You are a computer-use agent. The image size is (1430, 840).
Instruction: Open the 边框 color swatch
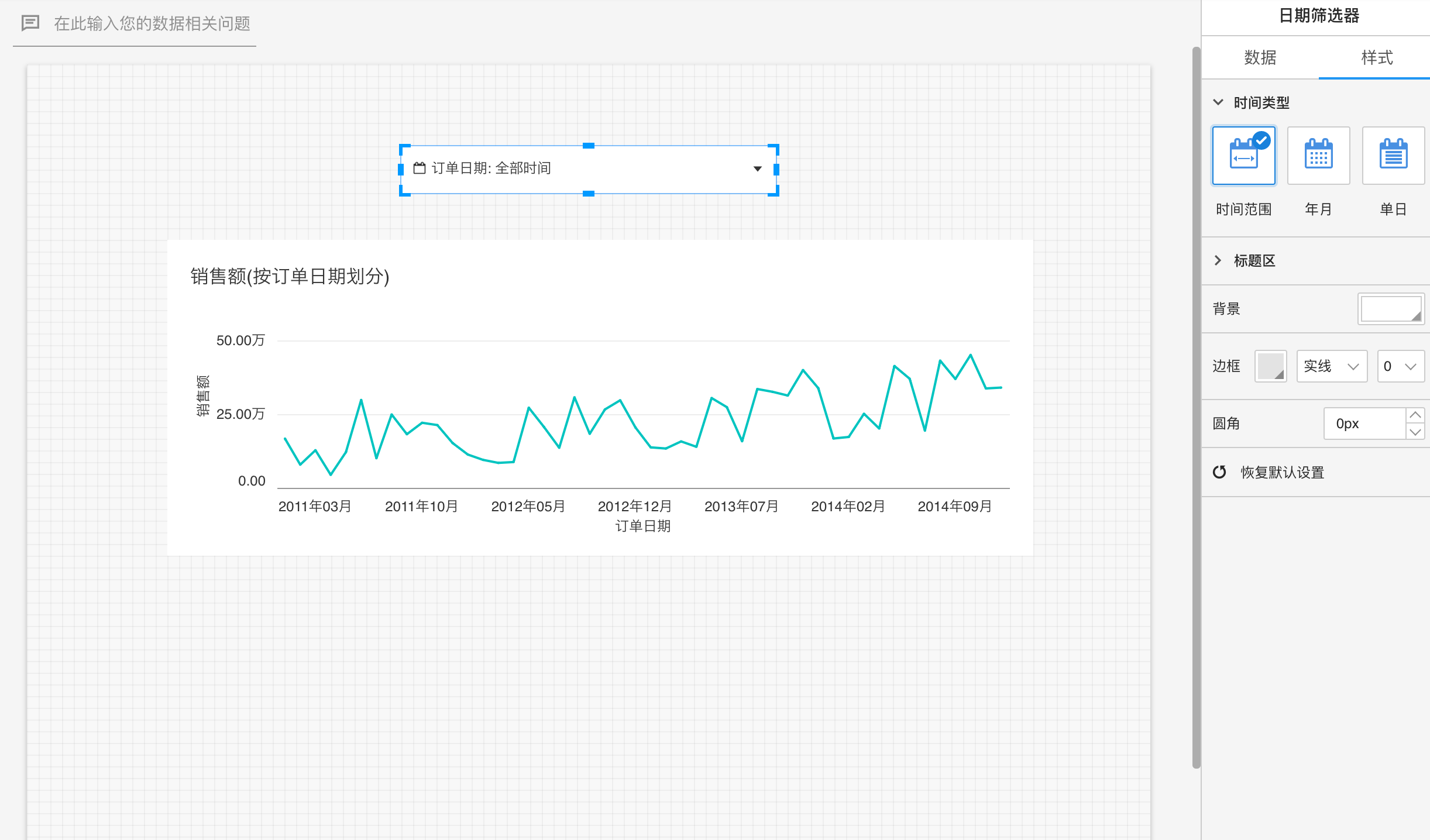pos(1270,366)
